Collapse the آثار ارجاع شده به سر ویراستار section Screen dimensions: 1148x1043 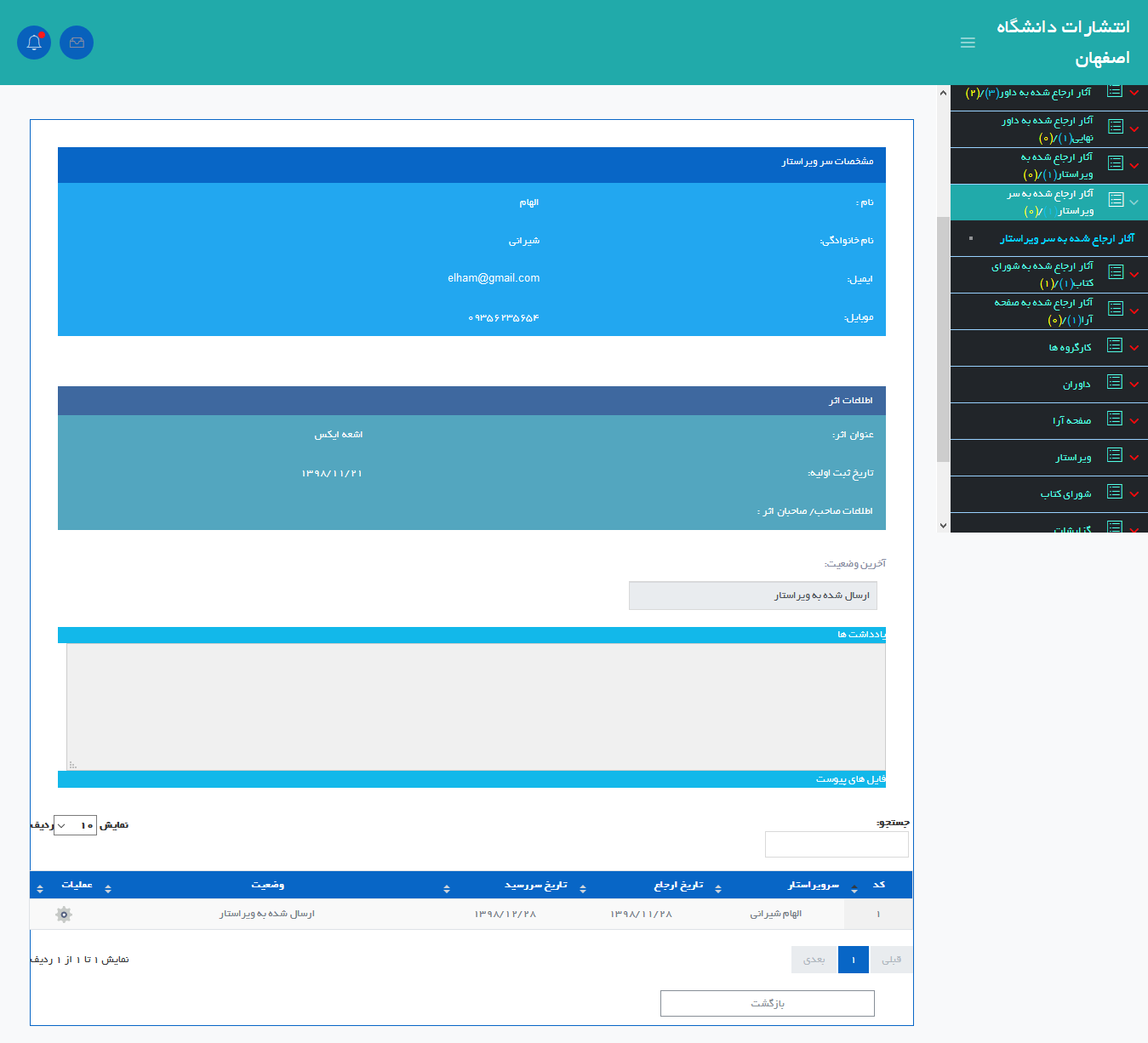click(x=1134, y=202)
